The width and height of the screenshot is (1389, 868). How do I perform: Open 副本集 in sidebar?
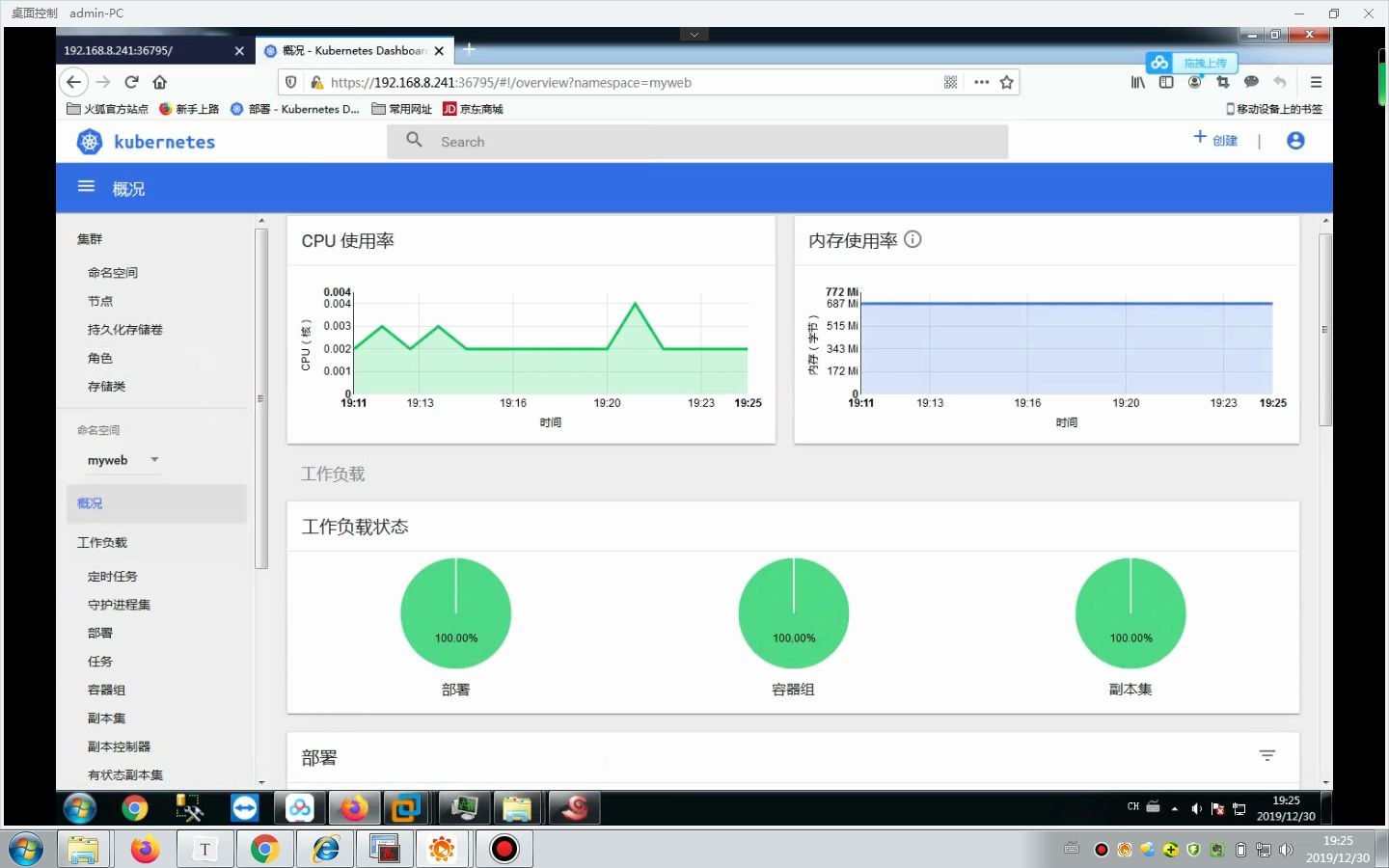[107, 719]
